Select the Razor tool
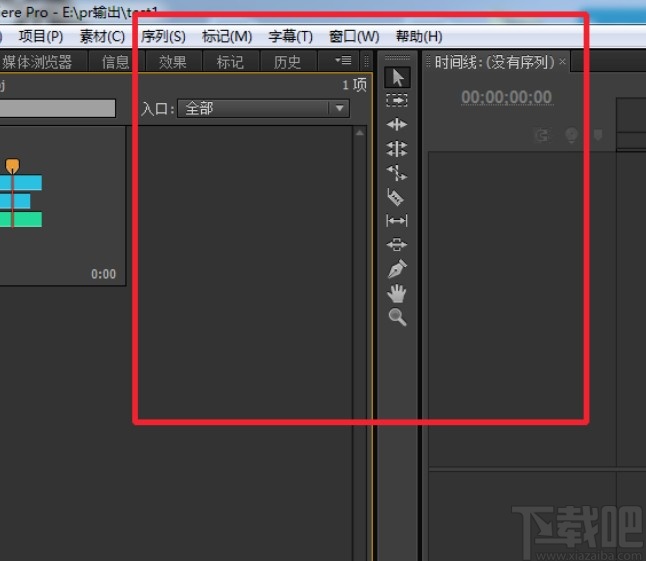This screenshot has width=646, height=561. click(x=396, y=197)
